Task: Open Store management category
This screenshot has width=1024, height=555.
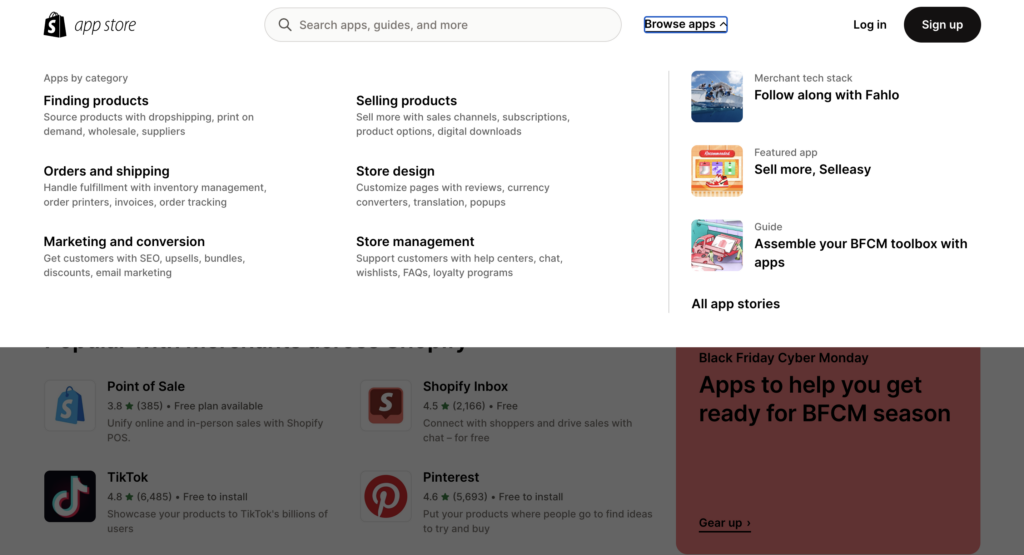Action: click(x=415, y=242)
